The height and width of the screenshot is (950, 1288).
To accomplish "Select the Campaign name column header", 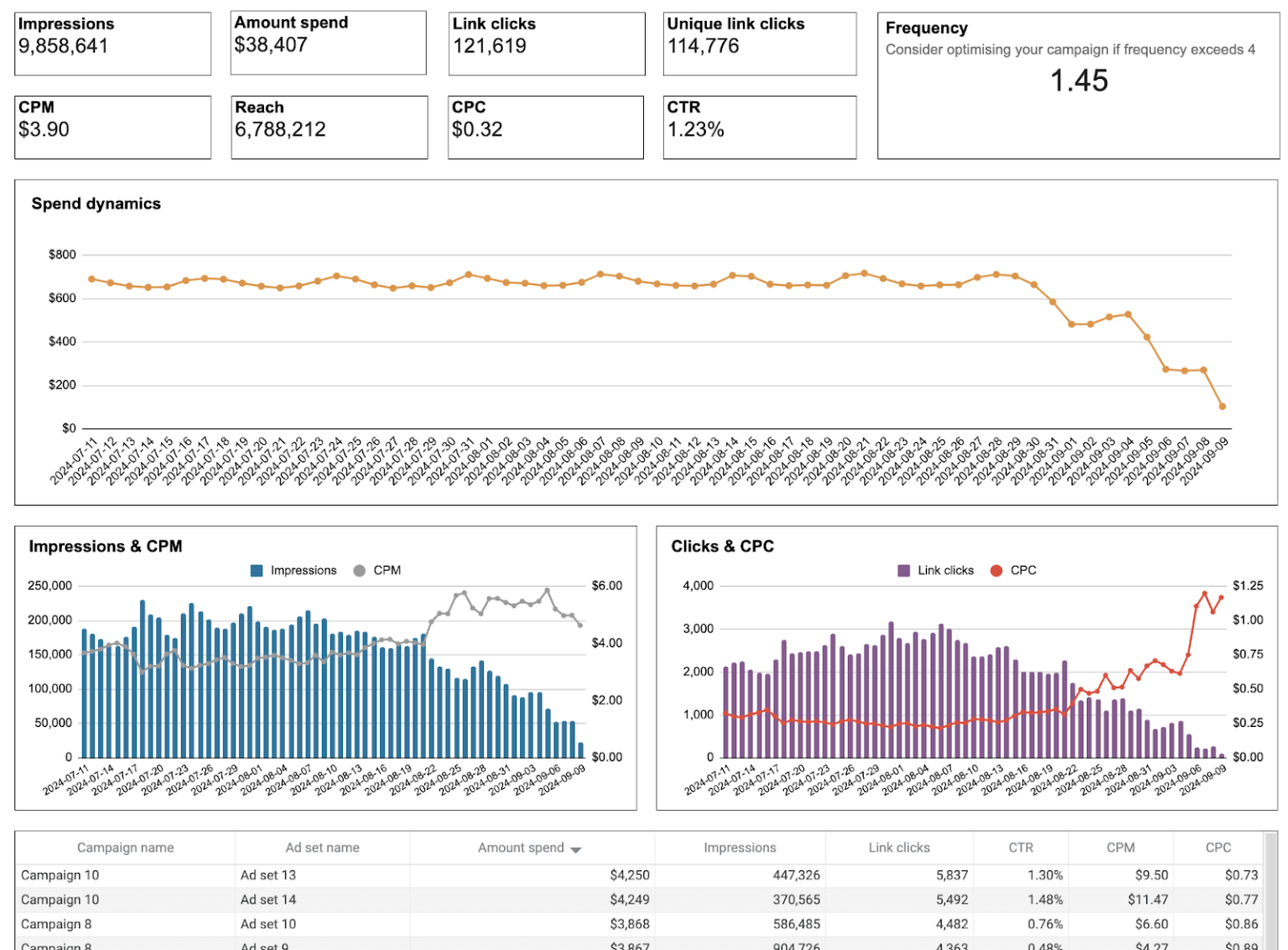I will click(x=125, y=847).
